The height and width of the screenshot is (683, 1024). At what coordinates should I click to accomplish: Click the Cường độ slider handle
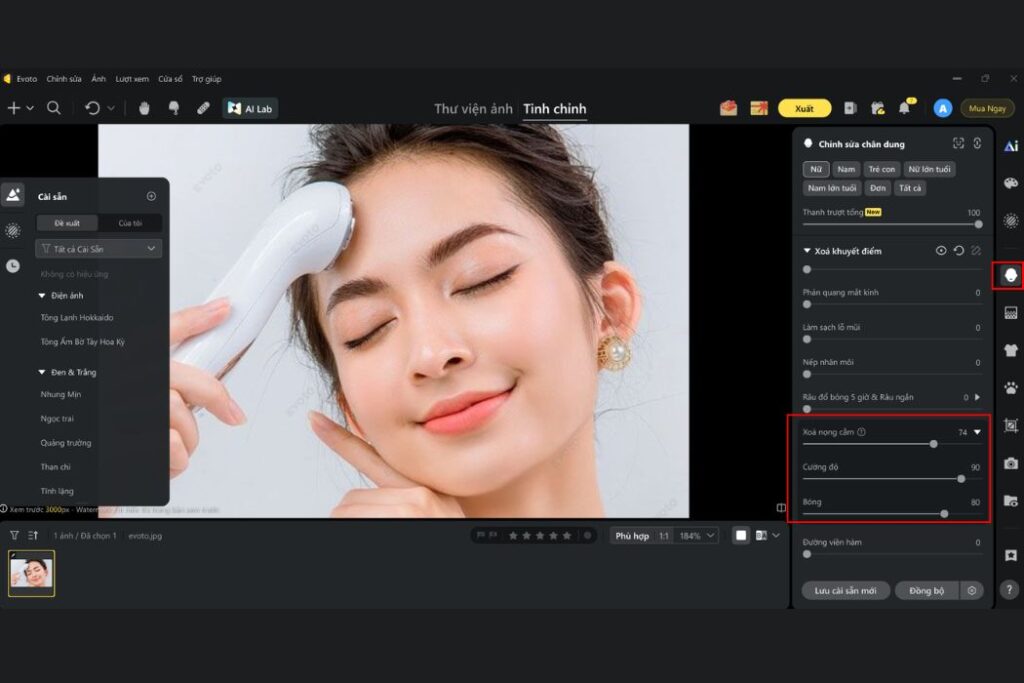[961, 479]
